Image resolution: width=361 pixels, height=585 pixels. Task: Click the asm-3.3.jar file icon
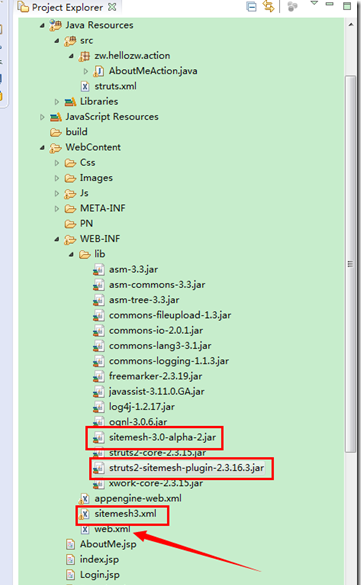tap(98, 270)
